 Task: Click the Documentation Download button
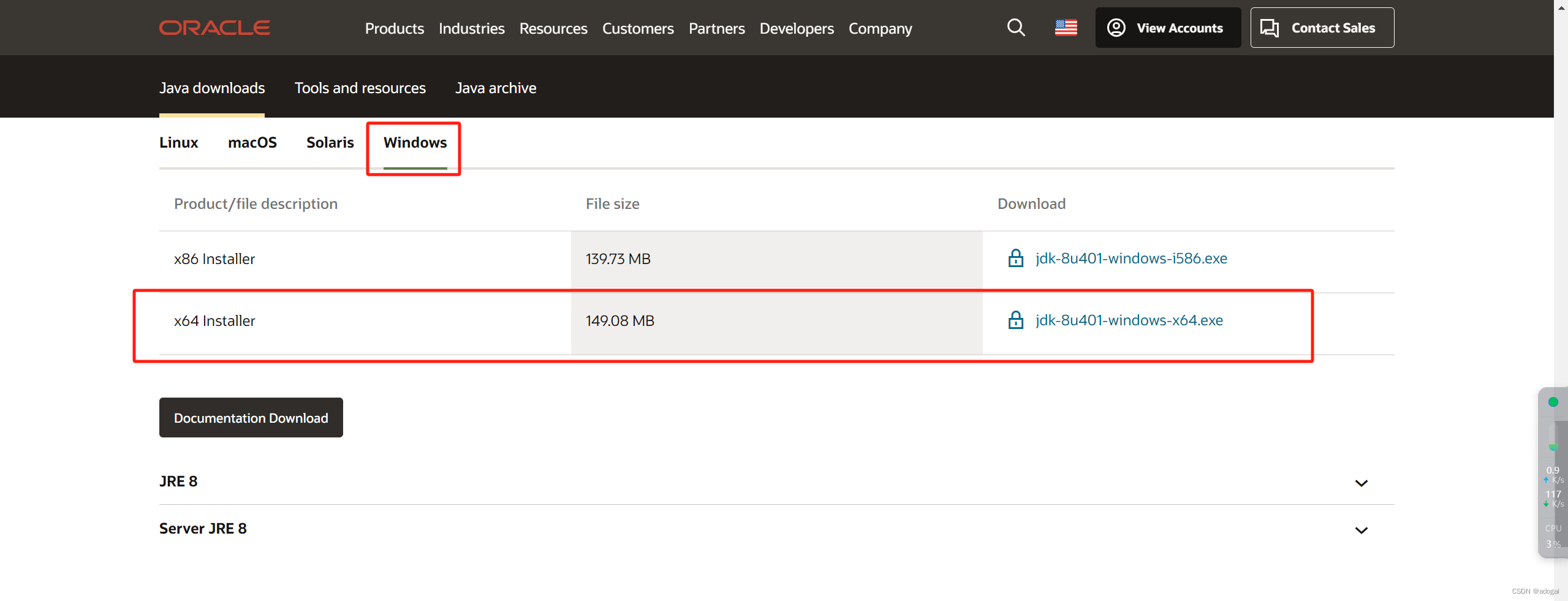[x=251, y=418]
